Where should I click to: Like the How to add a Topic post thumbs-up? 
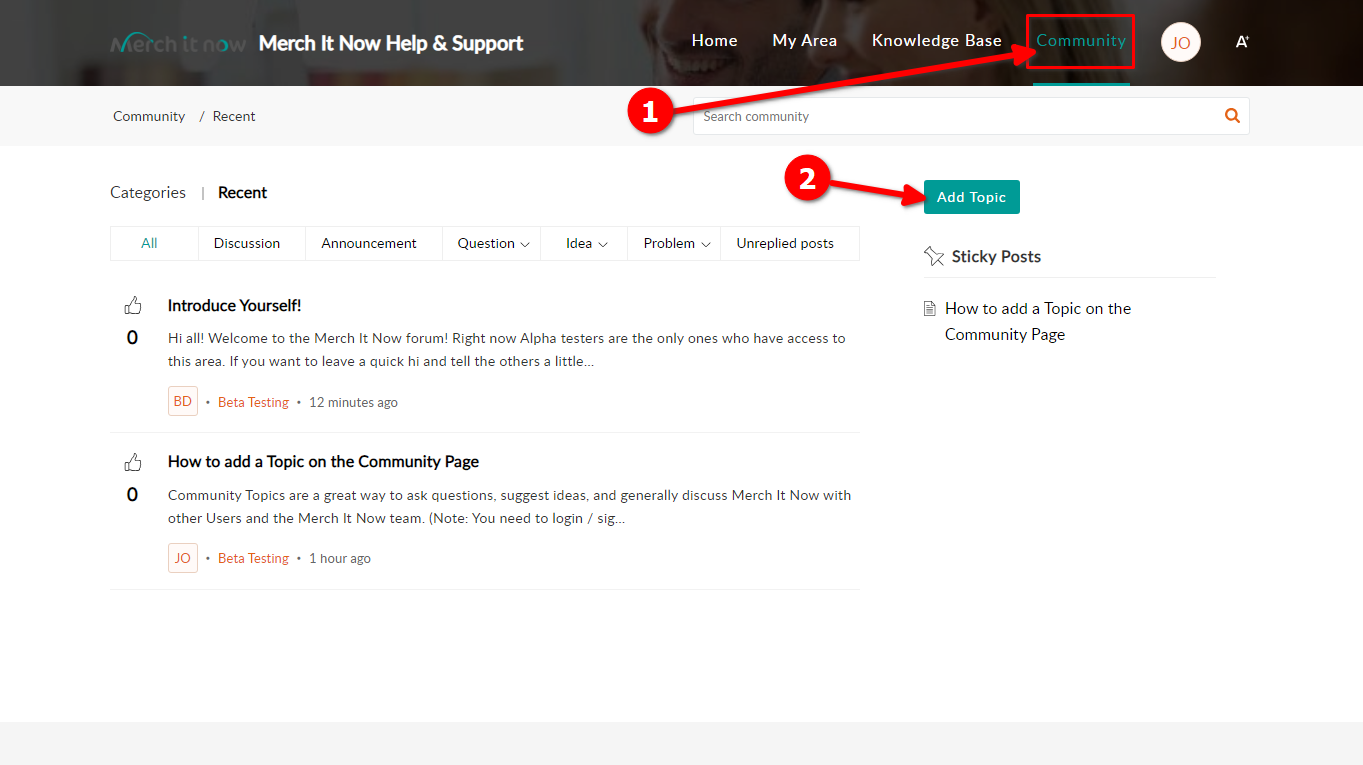click(x=133, y=462)
